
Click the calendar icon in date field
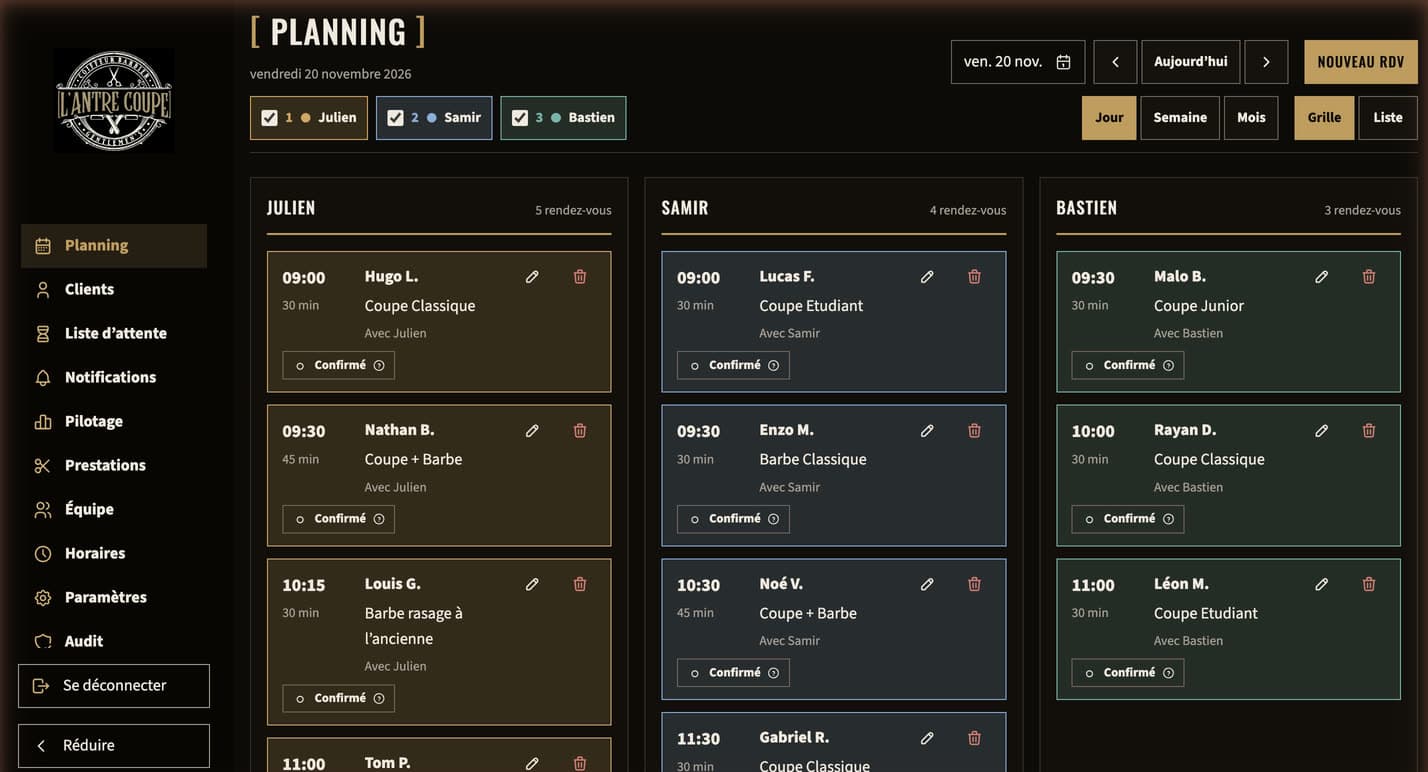pyautogui.click(x=1063, y=62)
